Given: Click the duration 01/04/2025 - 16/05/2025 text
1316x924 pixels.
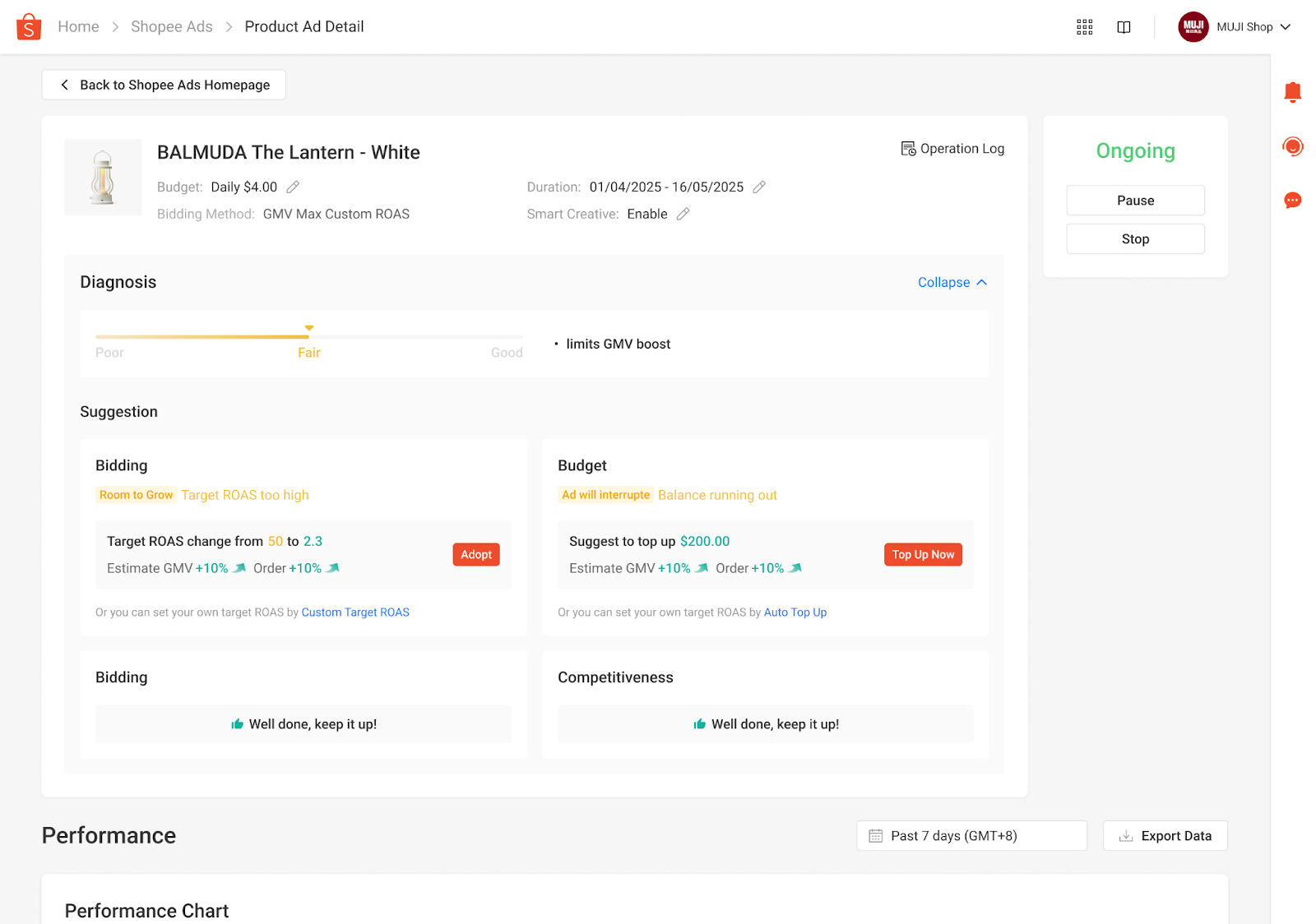Looking at the screenshot, I should [x=666, y=187].
